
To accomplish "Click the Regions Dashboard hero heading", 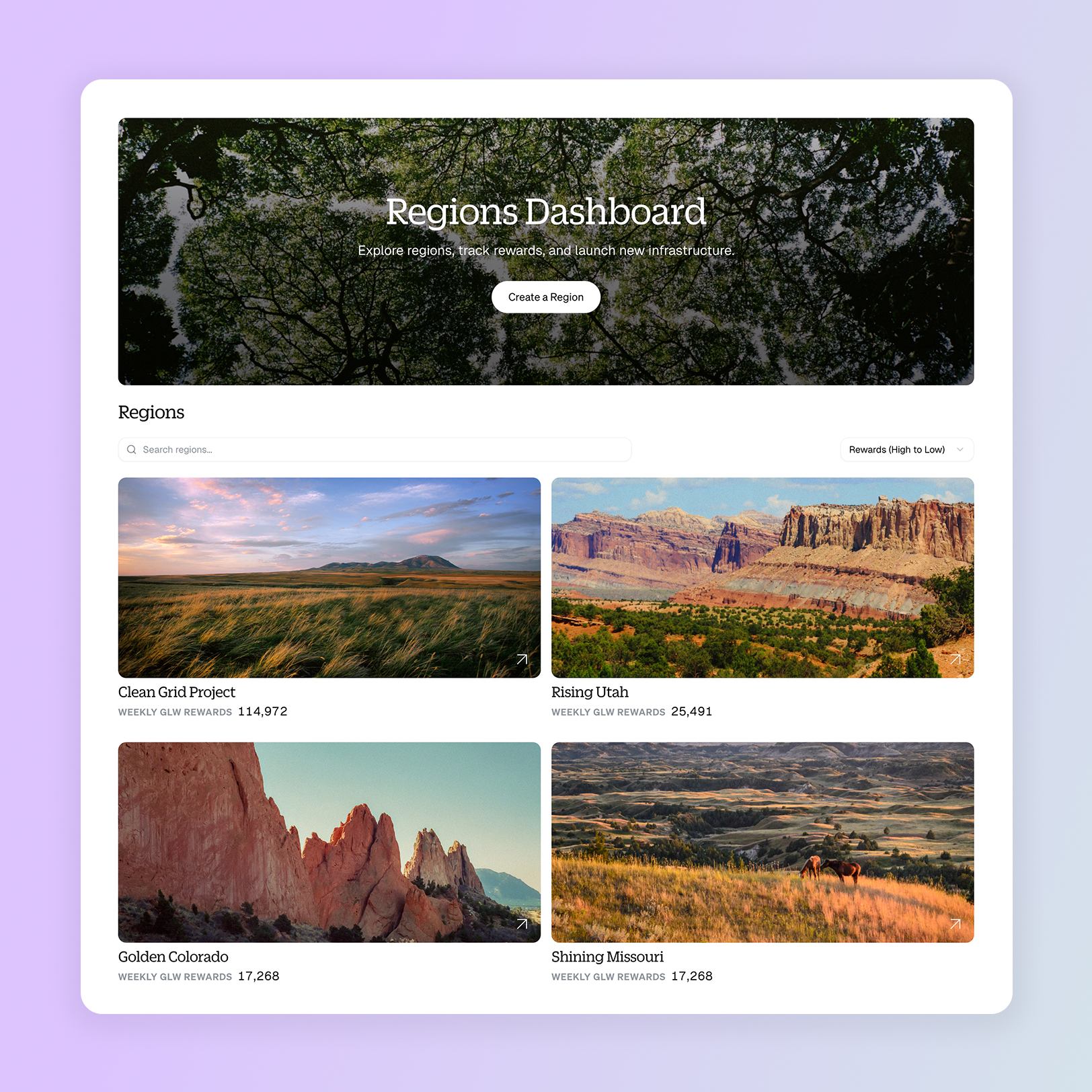I will click(545, 212).
